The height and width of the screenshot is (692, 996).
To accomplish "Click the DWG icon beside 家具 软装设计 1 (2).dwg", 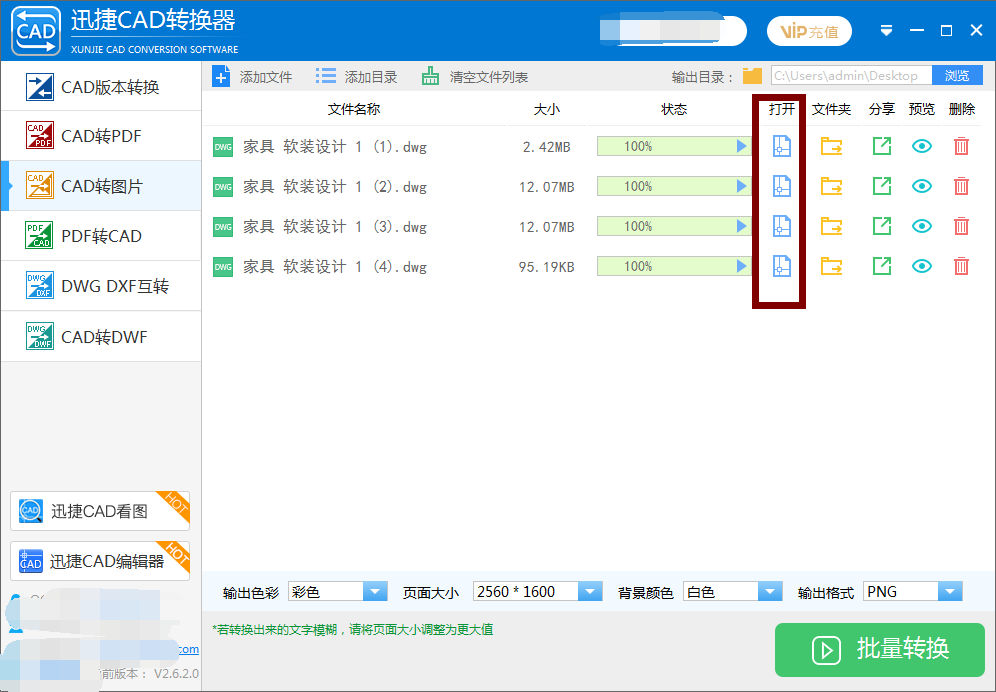I will (x=223, y=187).
